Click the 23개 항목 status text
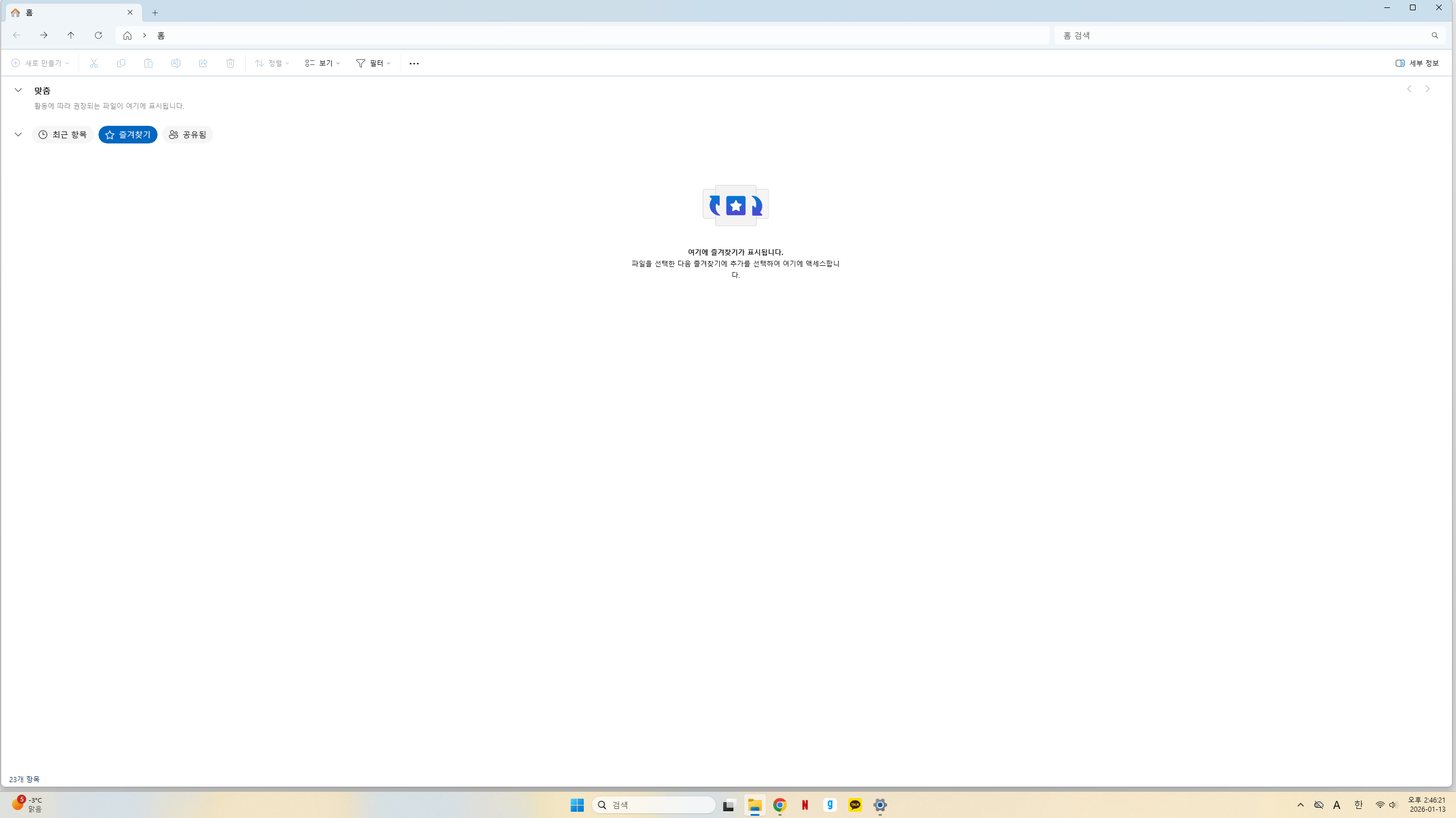The height and width of the screenshot is (818, 1456). pyautogui.click(x=24, y=779)
